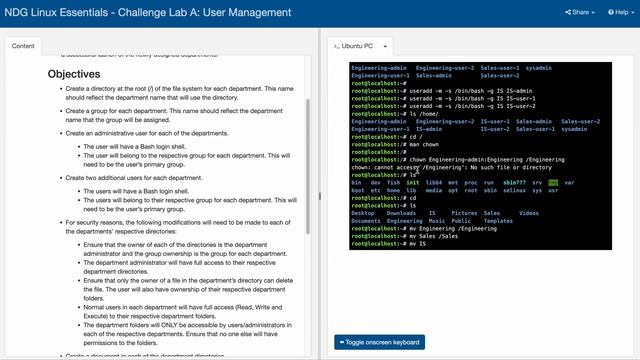Viewport: 640px width, 360px height.
Task: Open the Share menu
Action: (580, 12)
